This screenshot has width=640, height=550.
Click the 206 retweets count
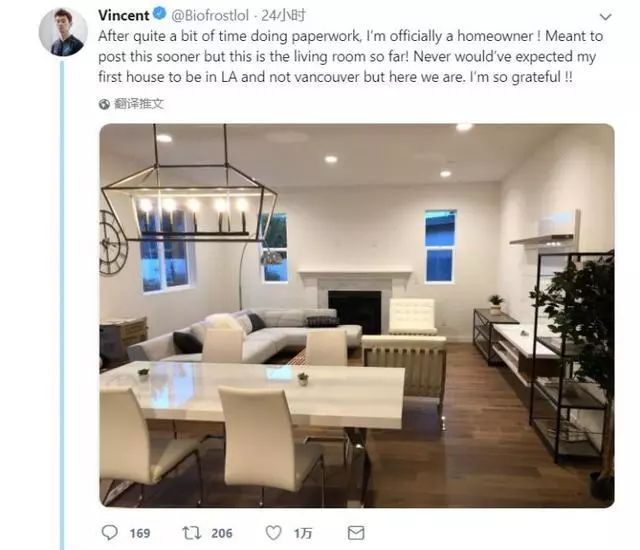pyautogui.click(x=222, y=533)
